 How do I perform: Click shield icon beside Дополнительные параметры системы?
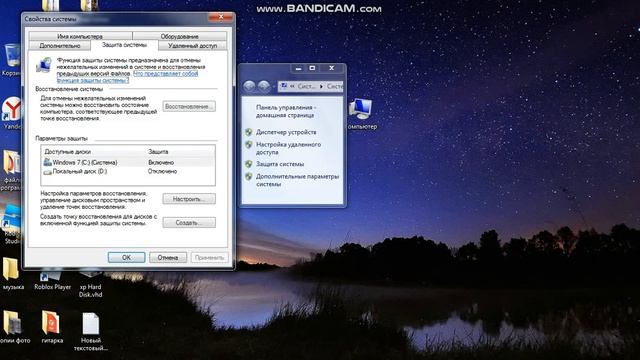pyautogui.click(x=249, y=177)
